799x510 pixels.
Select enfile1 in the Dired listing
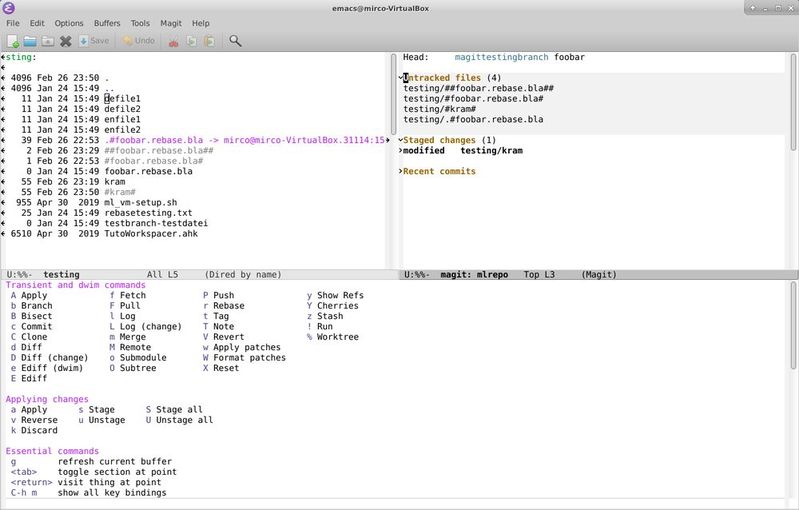pos(122,119)
